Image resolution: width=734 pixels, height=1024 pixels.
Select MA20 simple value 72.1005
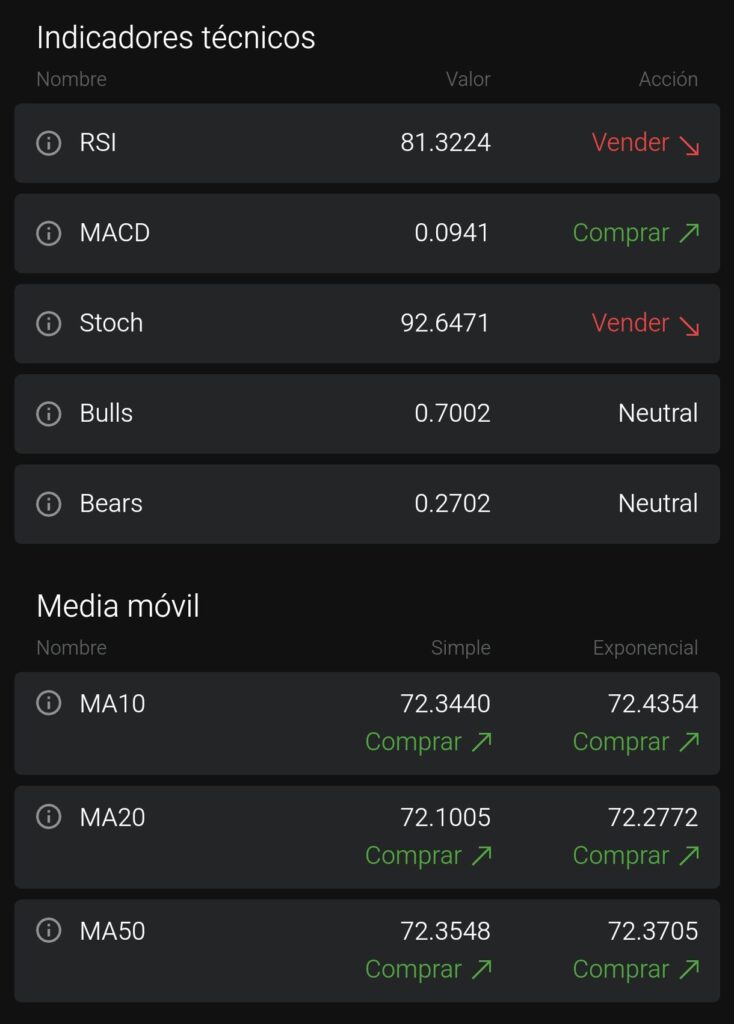(x=445, y=817)
